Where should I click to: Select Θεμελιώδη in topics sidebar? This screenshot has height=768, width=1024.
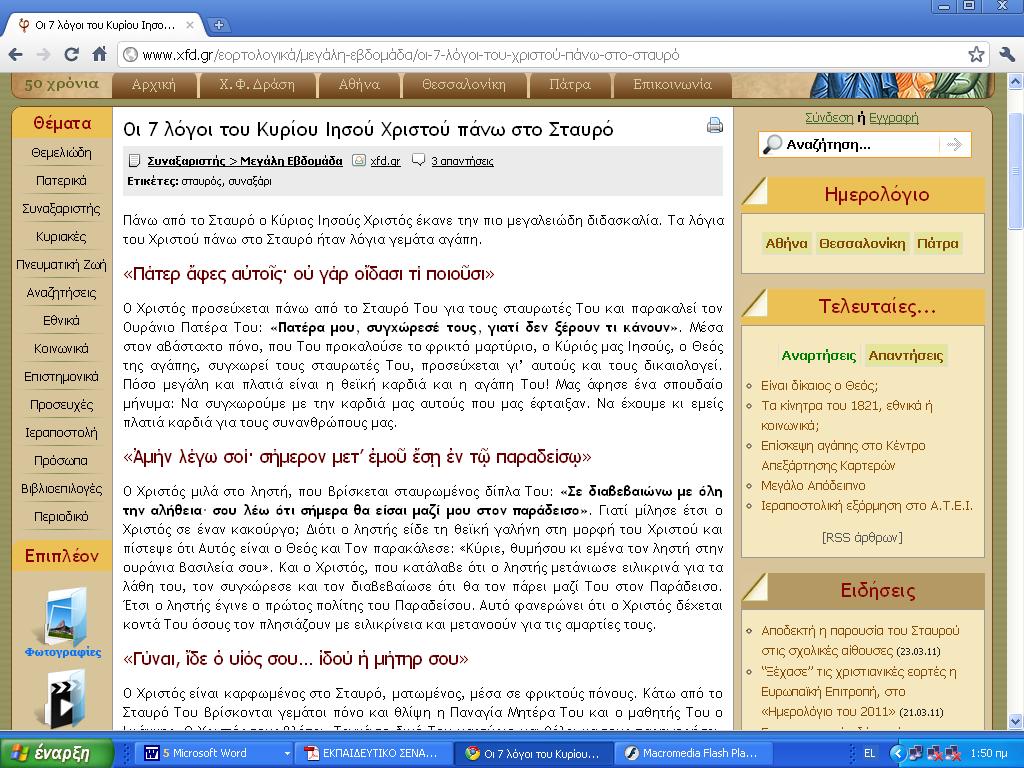click(x=61, y=153)
